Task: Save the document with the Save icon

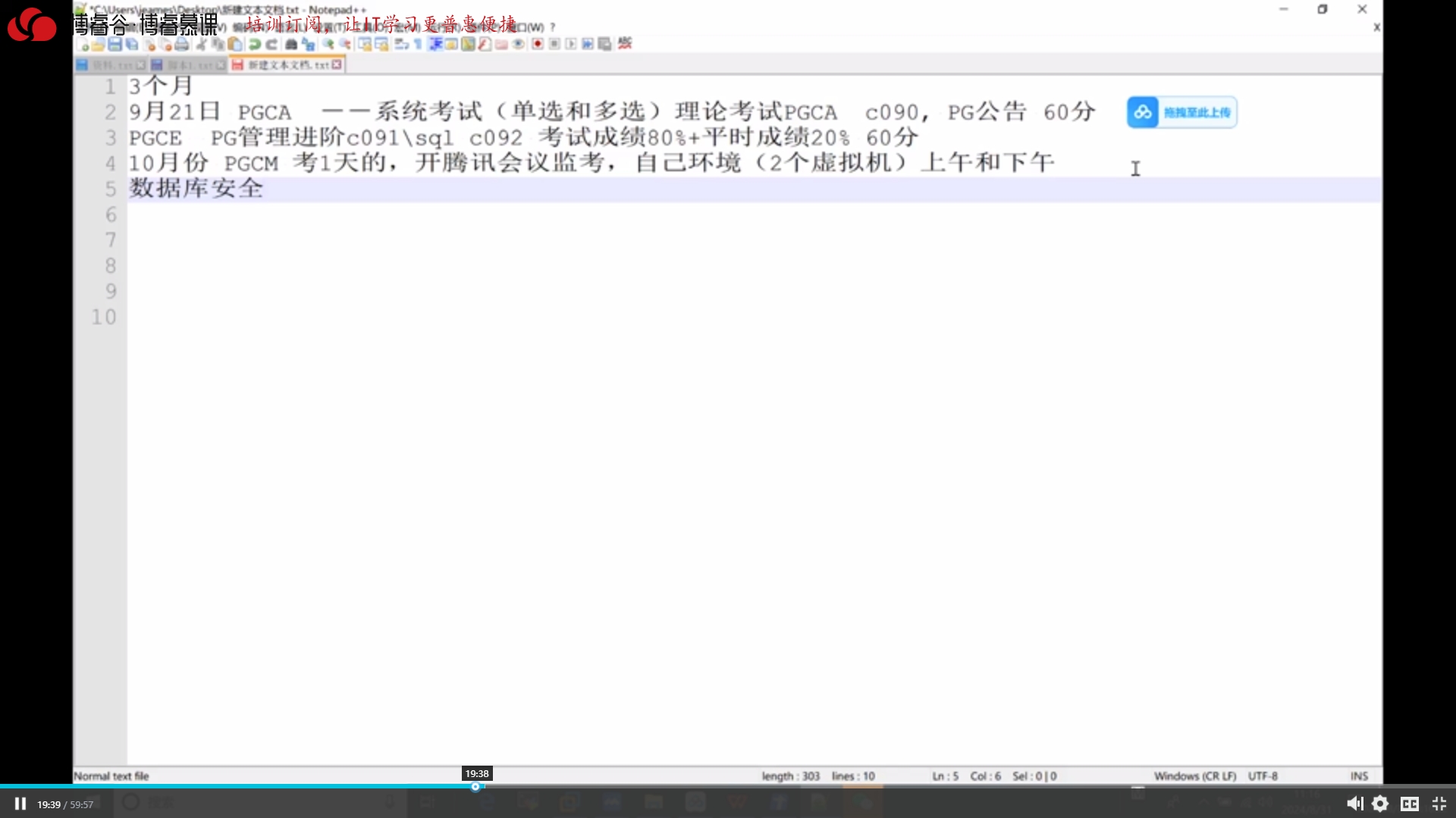Action: coord(115,44)
